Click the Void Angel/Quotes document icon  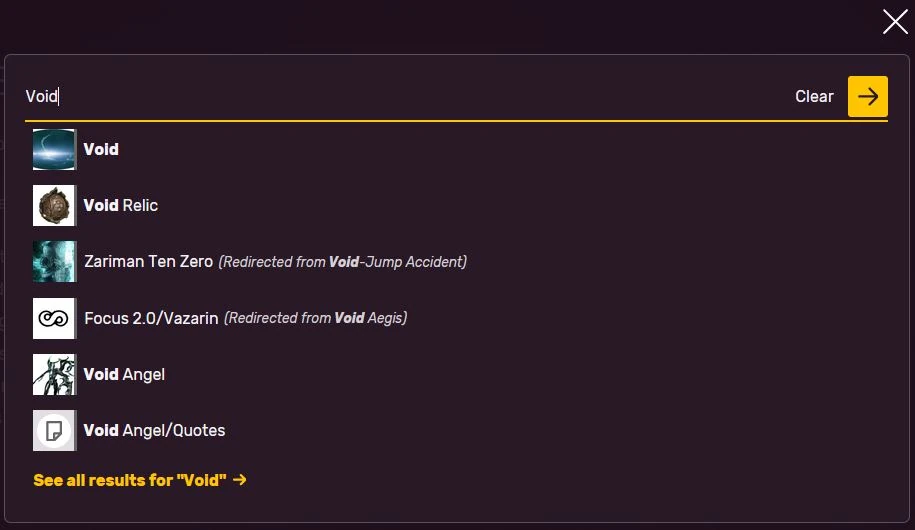(54, 431)
